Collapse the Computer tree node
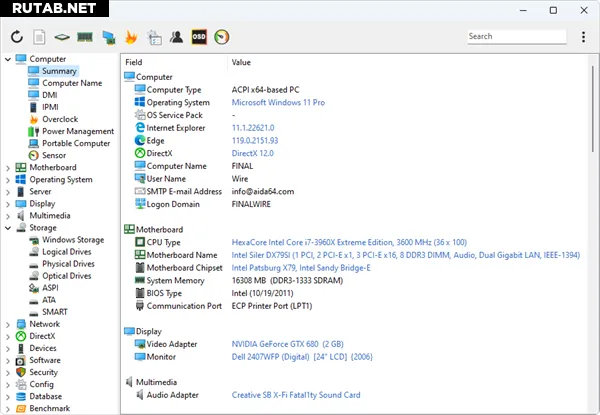 [8, 59]
